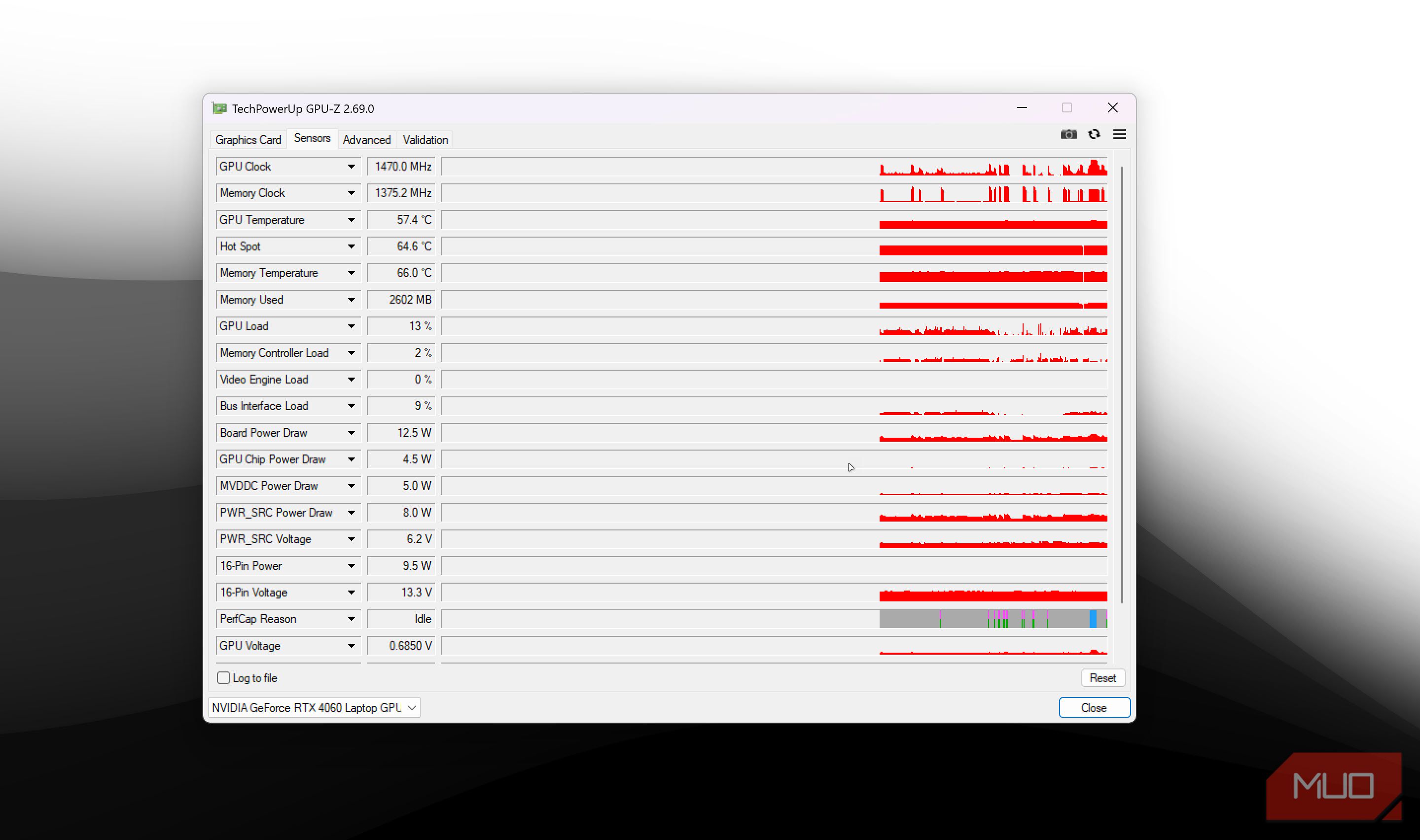Click the 13.3 V 16-Pin Voltage value
The width and height of the screenshot is (1420, 840).
(401, 592)
